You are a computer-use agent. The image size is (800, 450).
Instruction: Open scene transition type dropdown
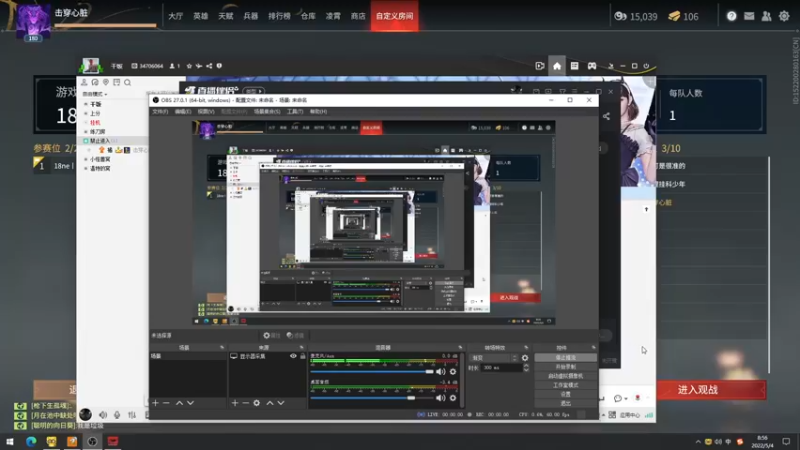[494, 358]
